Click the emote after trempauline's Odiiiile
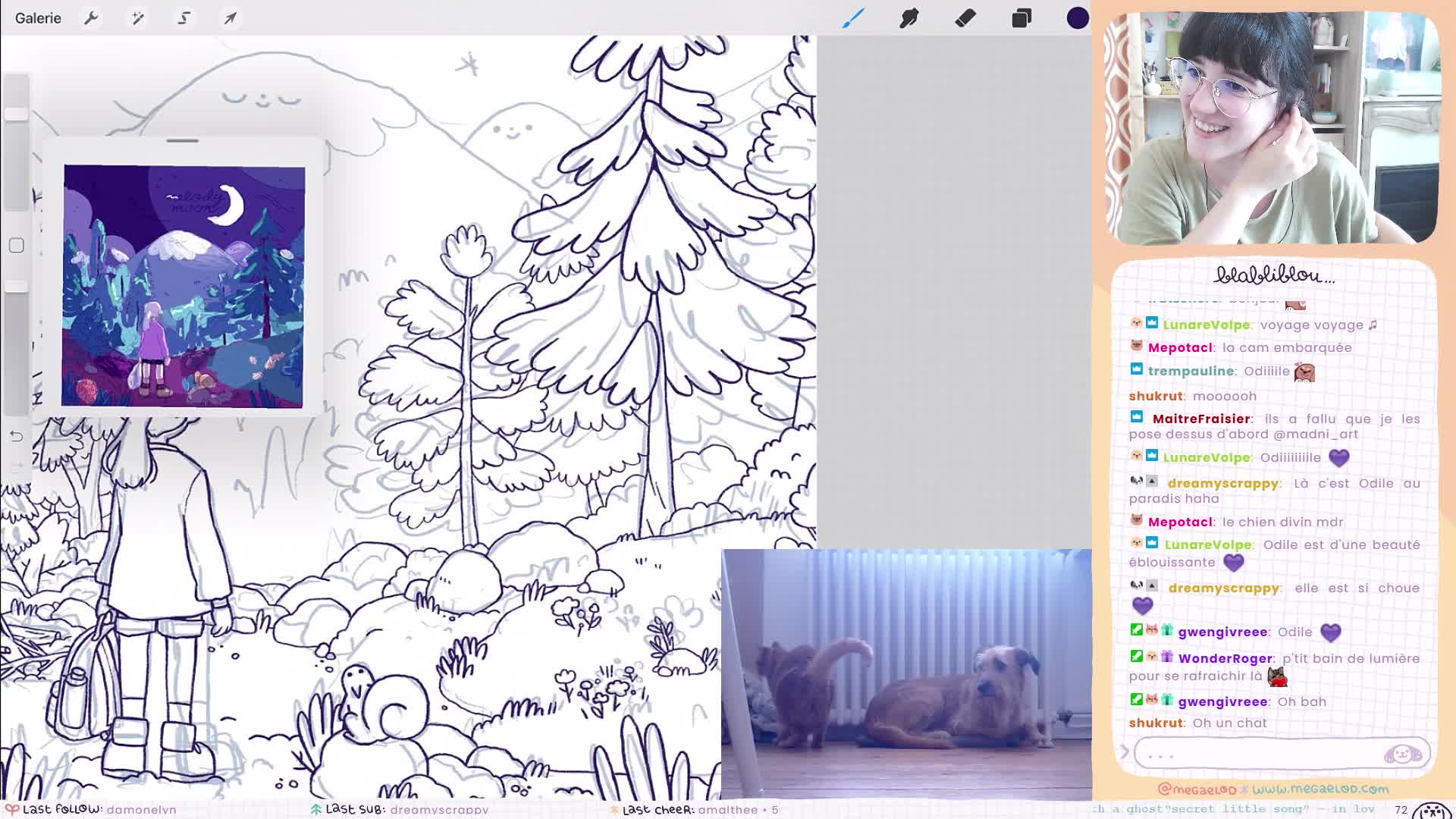This screenshot has height=819, width=1456. point(1304,372)
